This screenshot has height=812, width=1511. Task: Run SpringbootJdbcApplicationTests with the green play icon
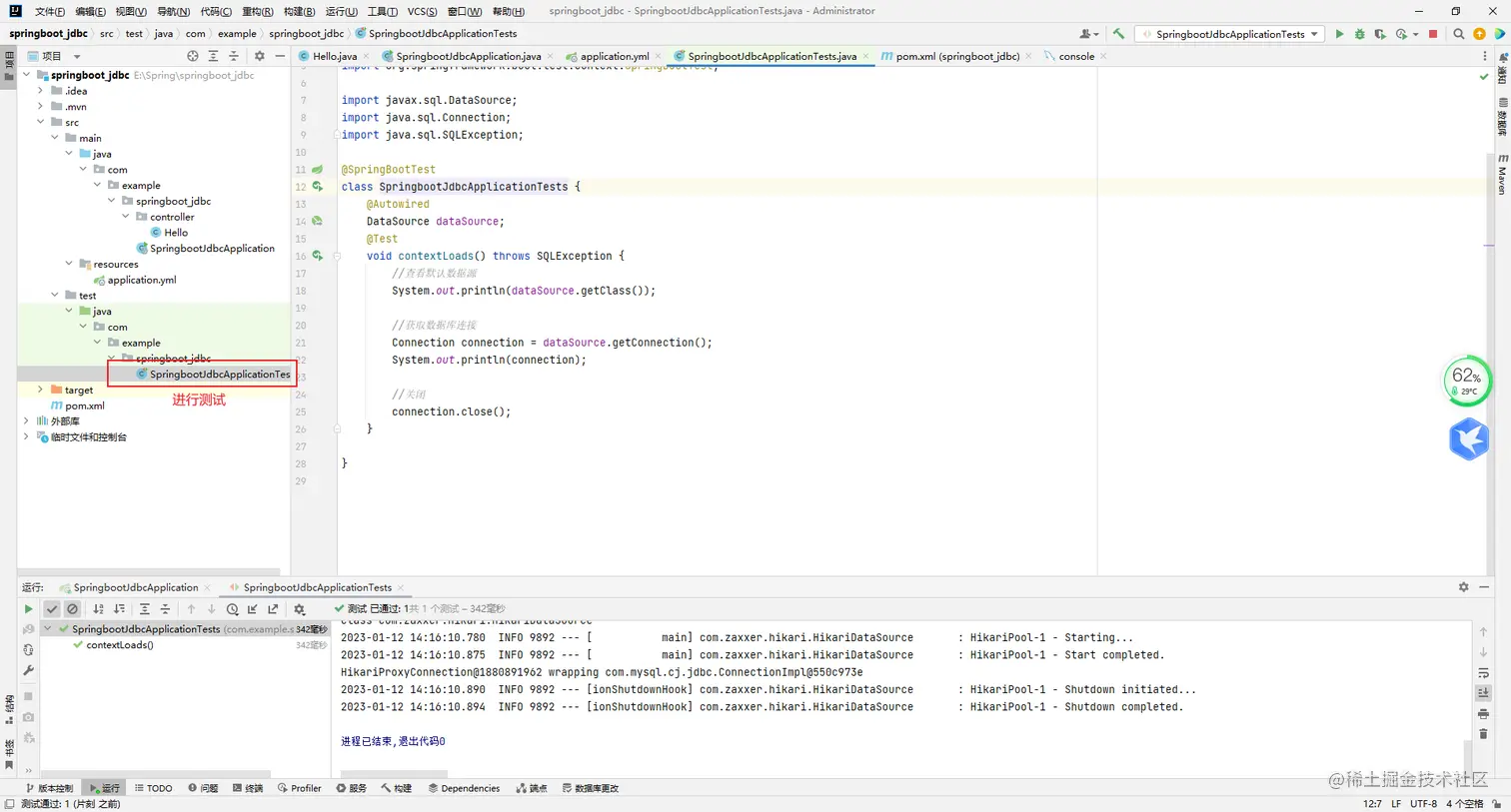point(1339,34)
